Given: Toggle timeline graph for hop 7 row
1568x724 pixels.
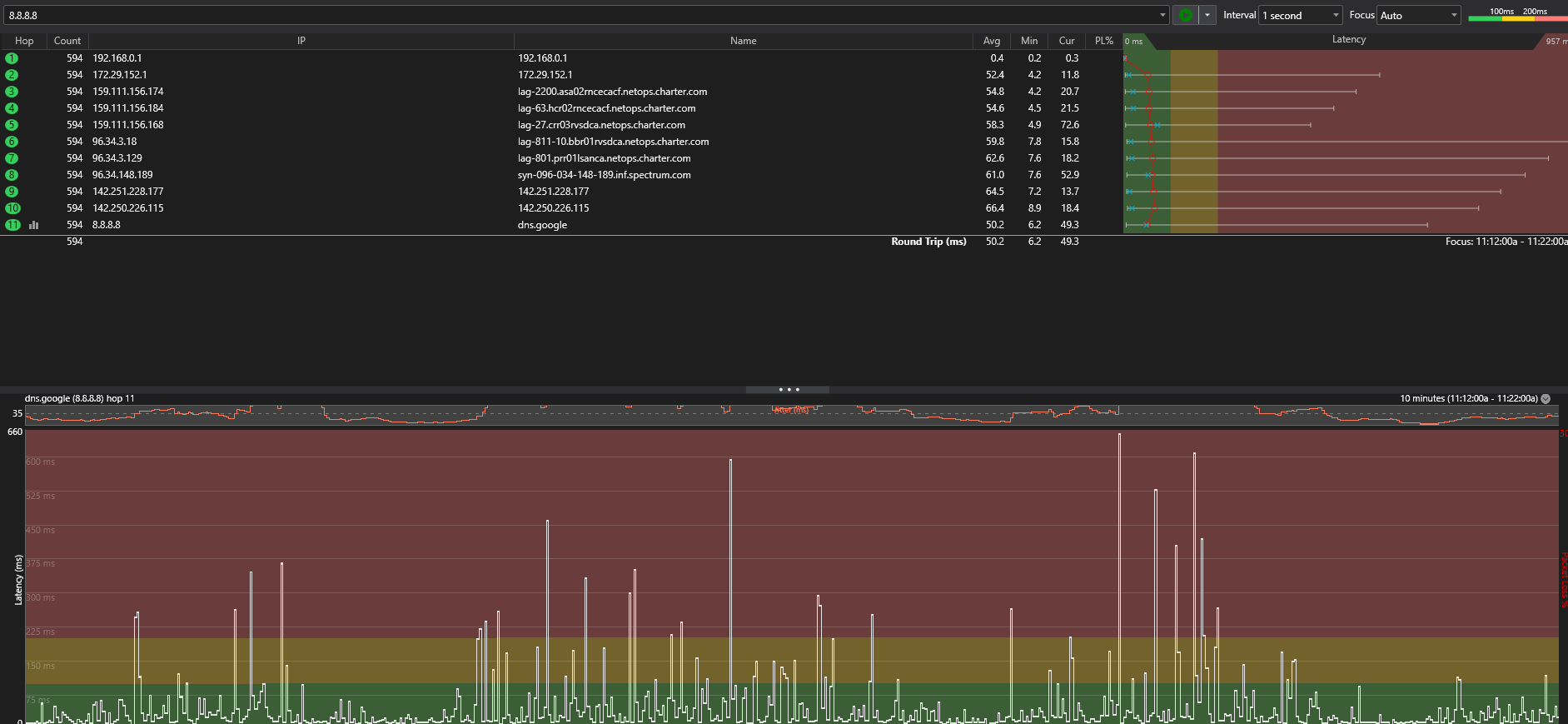Looking at the screenshot, I should (x=34, y=158).
